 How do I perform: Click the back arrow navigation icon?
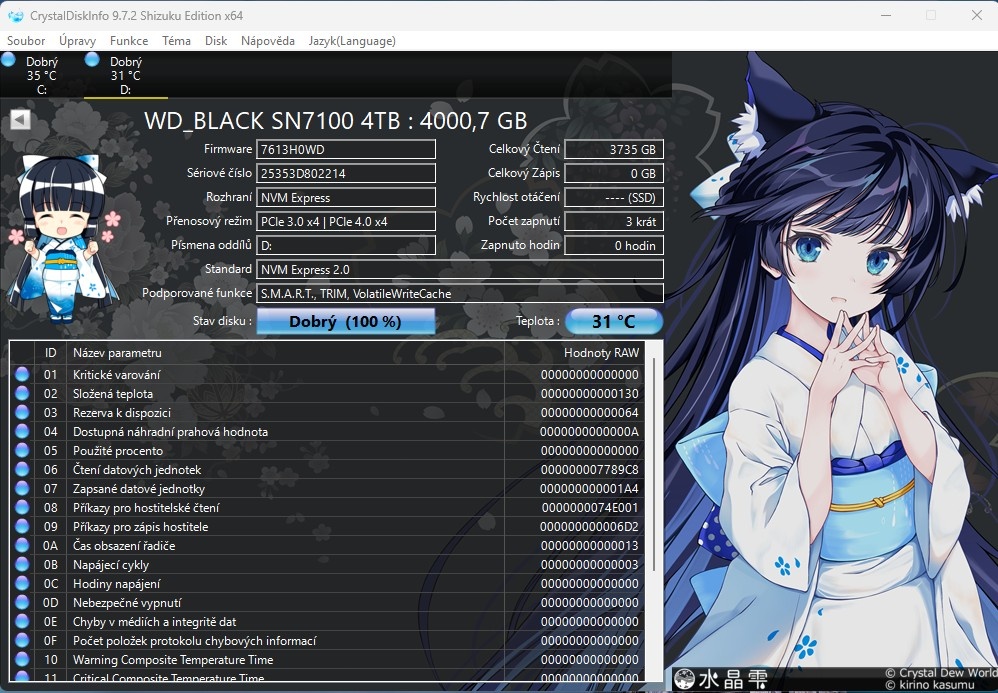18,119
